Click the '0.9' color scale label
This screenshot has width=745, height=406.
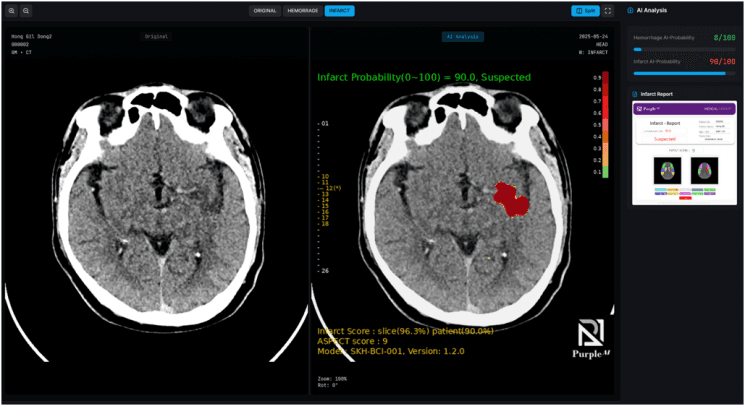tap(597, 77)
